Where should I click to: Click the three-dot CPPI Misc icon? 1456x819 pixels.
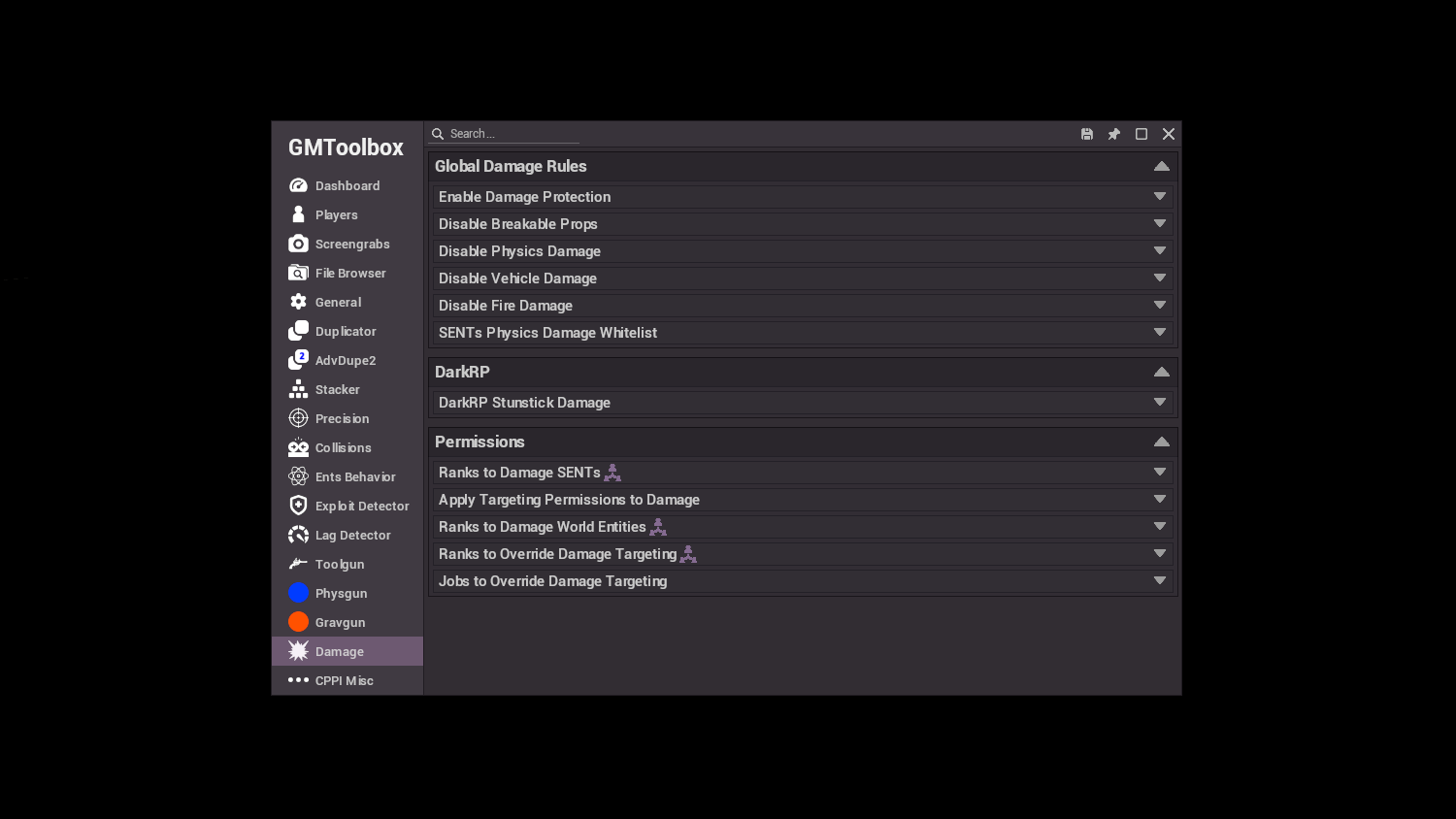coord(298,680)
